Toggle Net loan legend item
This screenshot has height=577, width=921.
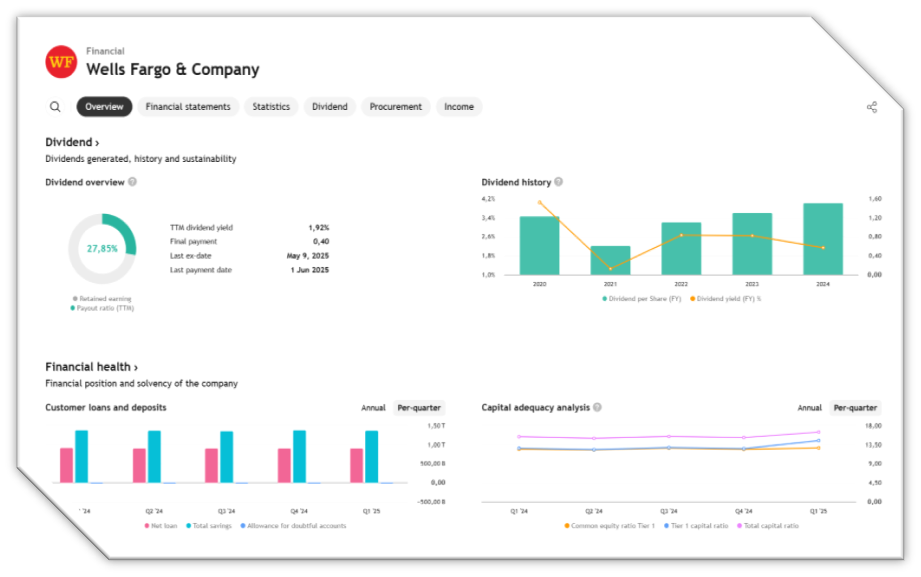[x=161, y=526]
